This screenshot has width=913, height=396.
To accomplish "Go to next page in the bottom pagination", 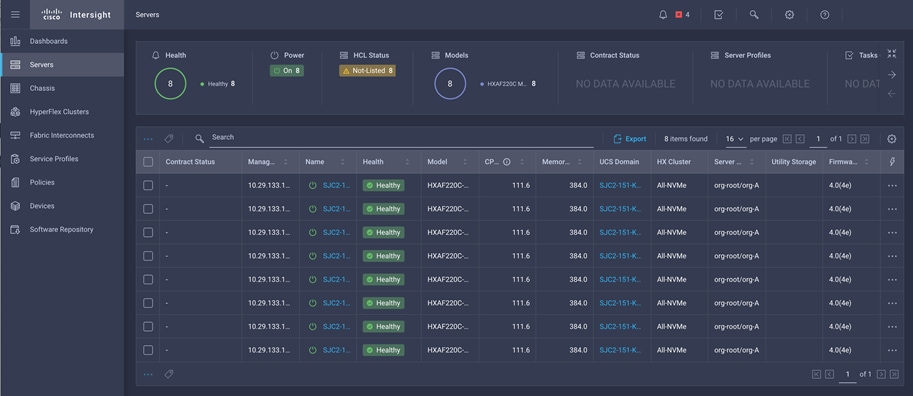I will [881, 374].
